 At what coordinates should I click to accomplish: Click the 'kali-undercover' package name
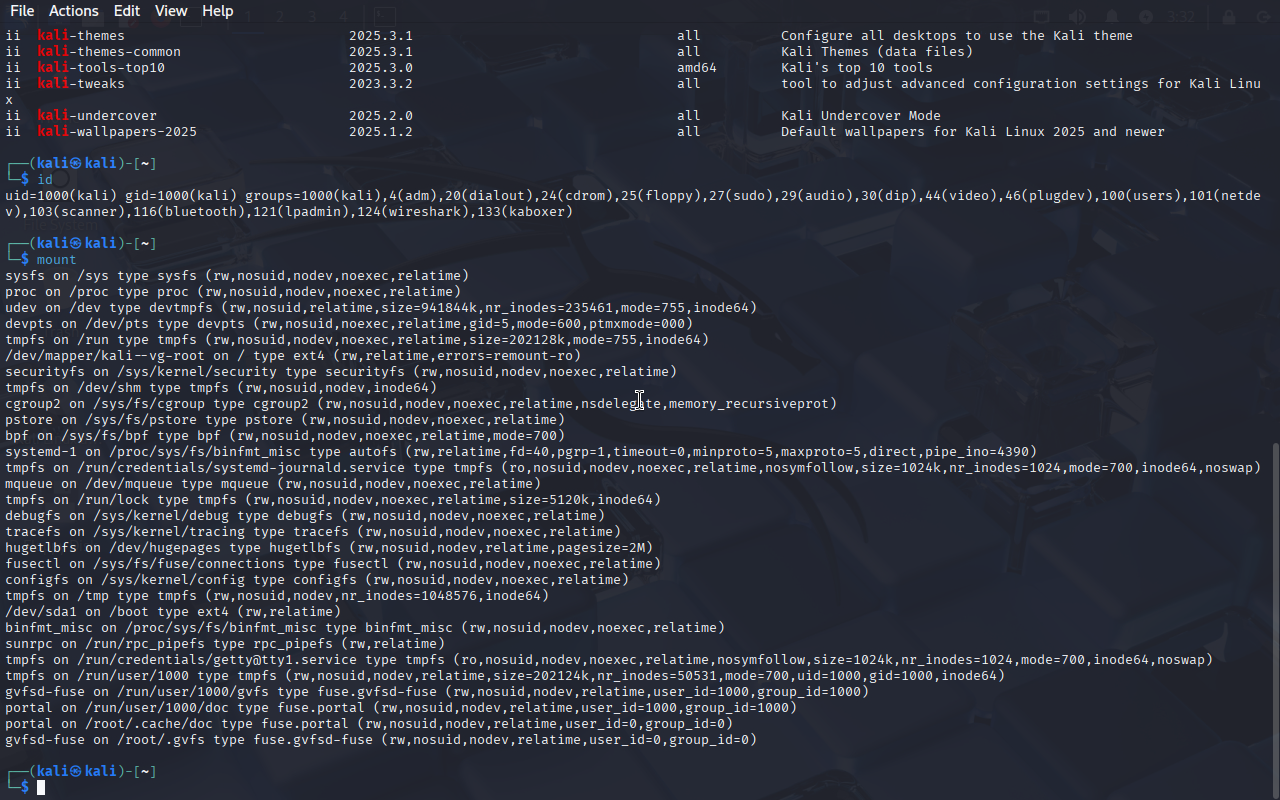[98, 116]
